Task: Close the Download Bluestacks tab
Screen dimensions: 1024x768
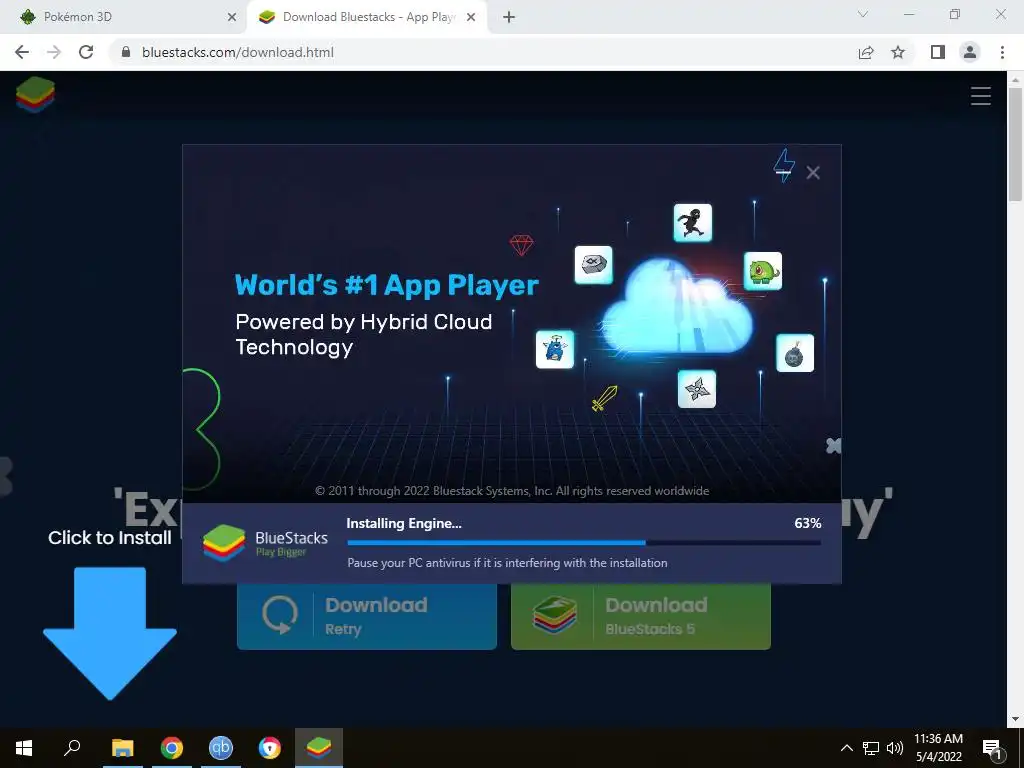Action: tap(471, 17)
